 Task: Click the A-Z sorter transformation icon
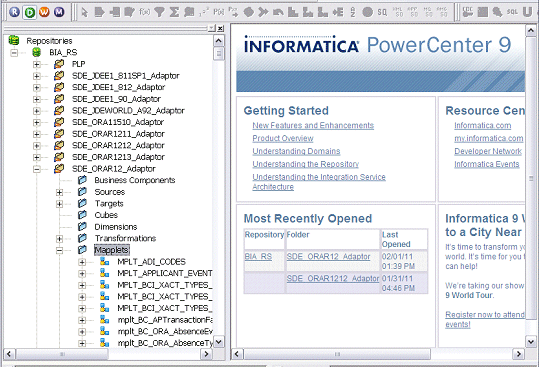[353, 12]
